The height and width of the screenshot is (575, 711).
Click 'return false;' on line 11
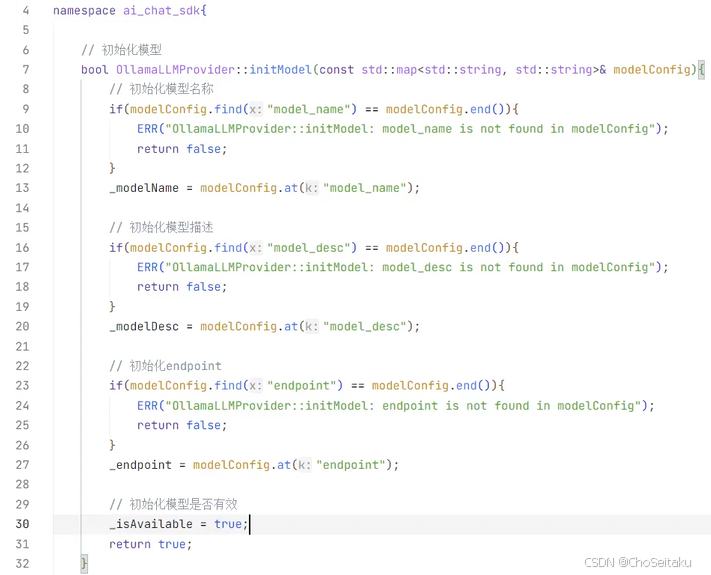click(x=182, y=149)
